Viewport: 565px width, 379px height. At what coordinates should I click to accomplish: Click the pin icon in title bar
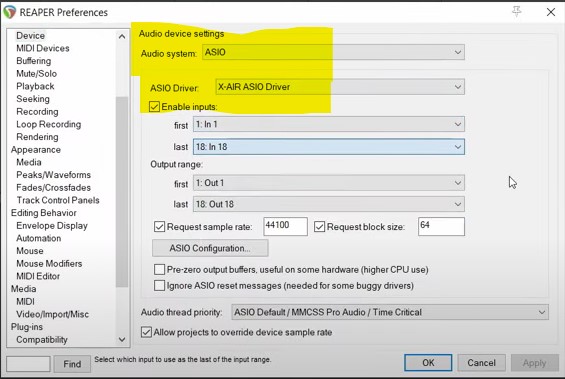[516, 12]
